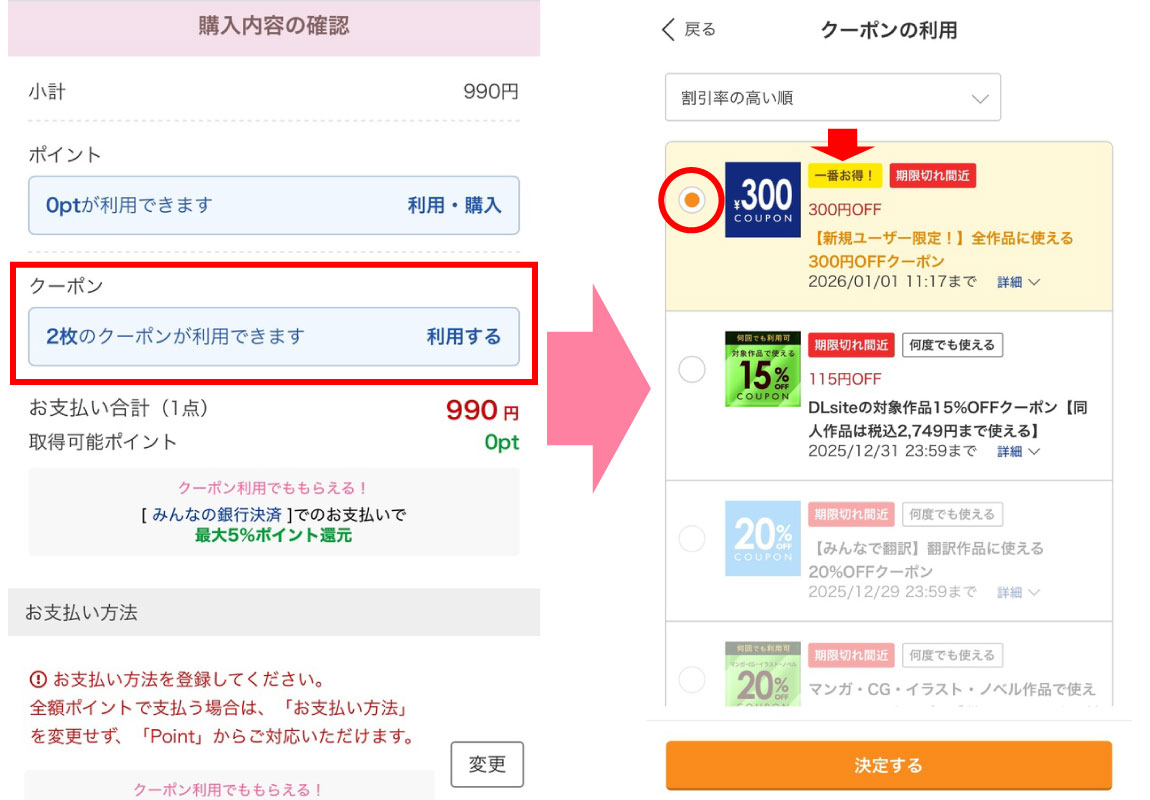Image resolution: width=1150 pixels, height=800 pixels.
Task: Click the red warning icon by payment notice
Action: tap(38, 680)
